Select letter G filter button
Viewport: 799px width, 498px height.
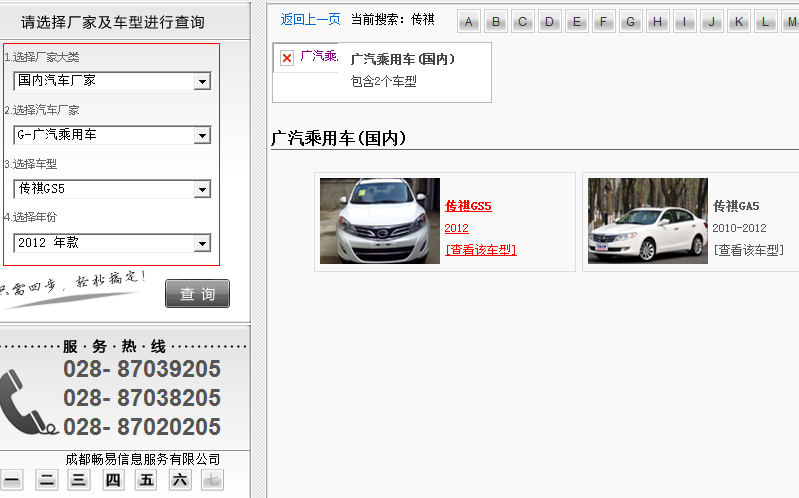[630, 21]
